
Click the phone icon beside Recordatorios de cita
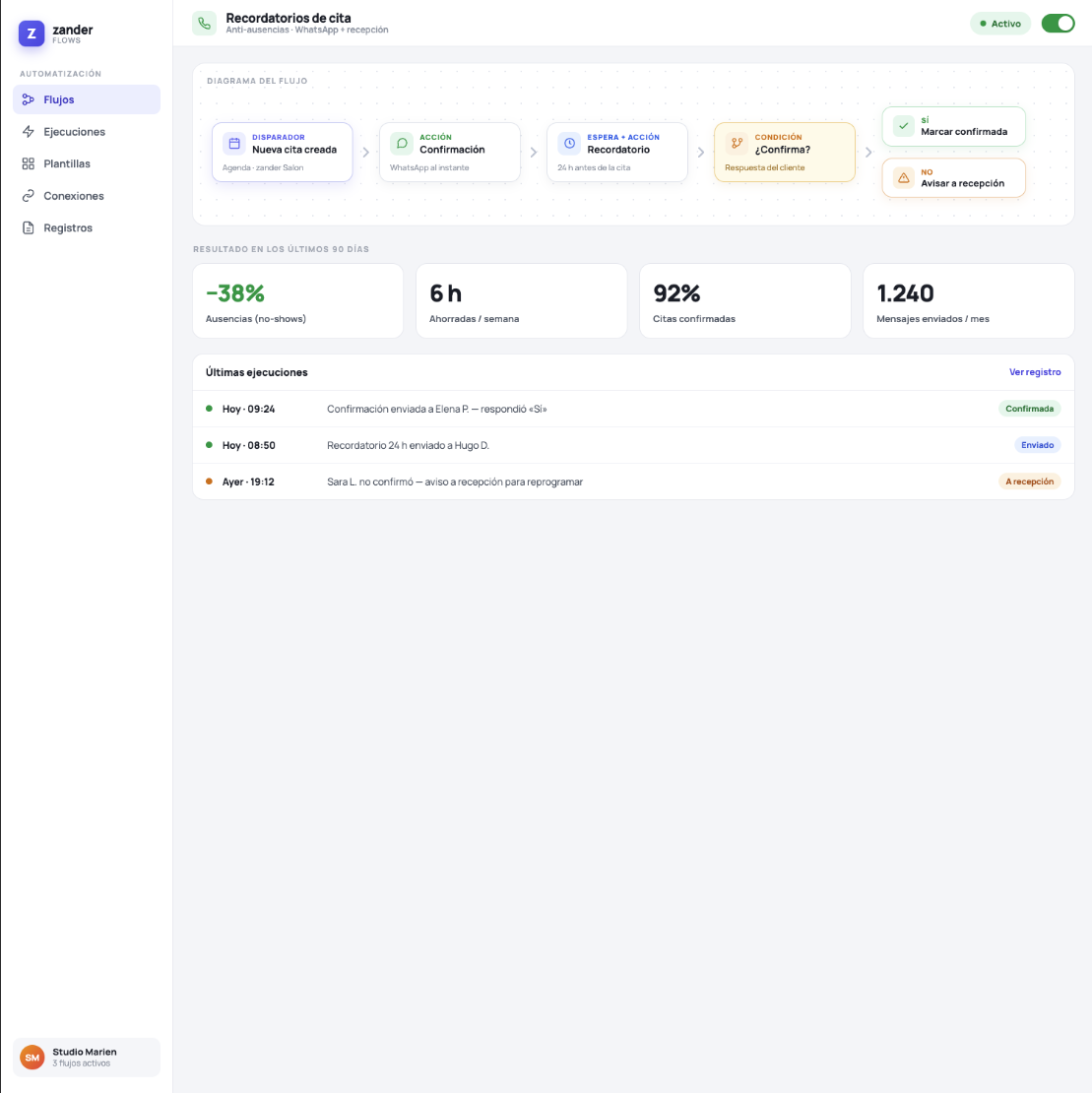point(204,23)
